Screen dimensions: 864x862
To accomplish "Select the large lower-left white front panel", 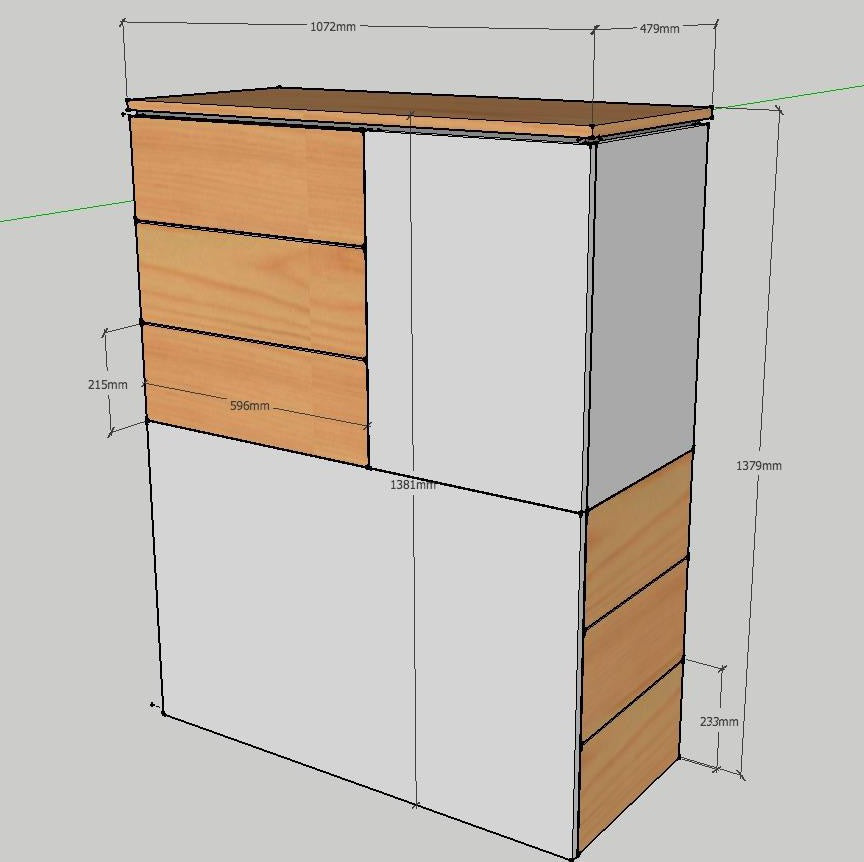I will [x=285, y=600].
